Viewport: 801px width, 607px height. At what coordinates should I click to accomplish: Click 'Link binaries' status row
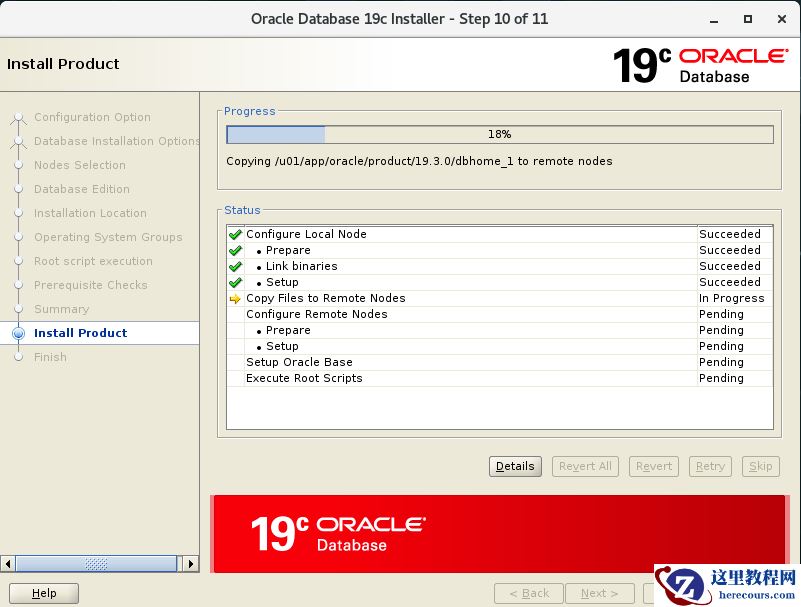(x=500, y=266)
